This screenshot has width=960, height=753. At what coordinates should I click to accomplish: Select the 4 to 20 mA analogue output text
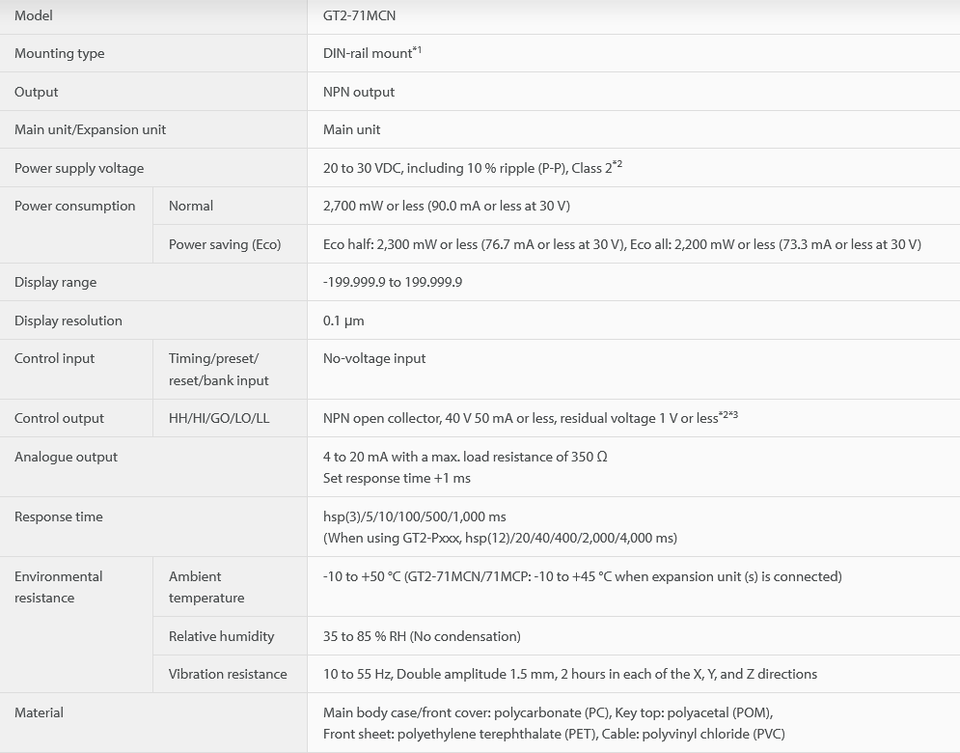coord(465,457)
